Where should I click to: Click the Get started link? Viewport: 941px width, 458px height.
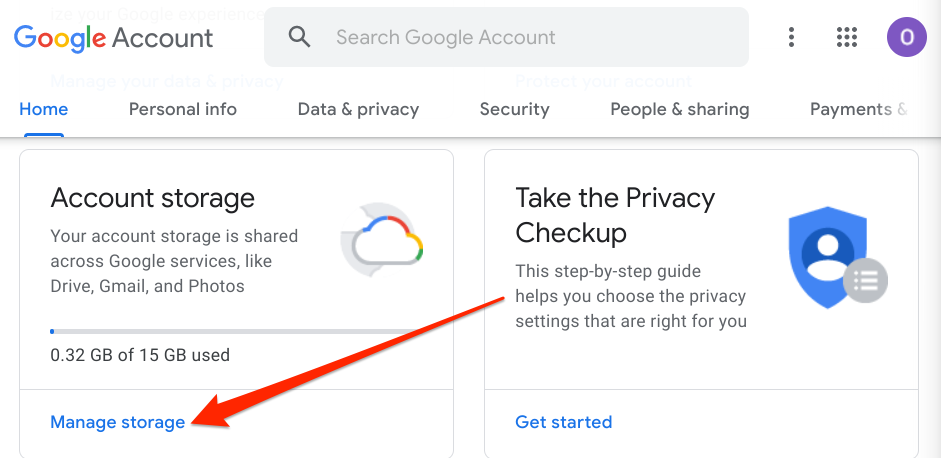[x=563, y=422]
